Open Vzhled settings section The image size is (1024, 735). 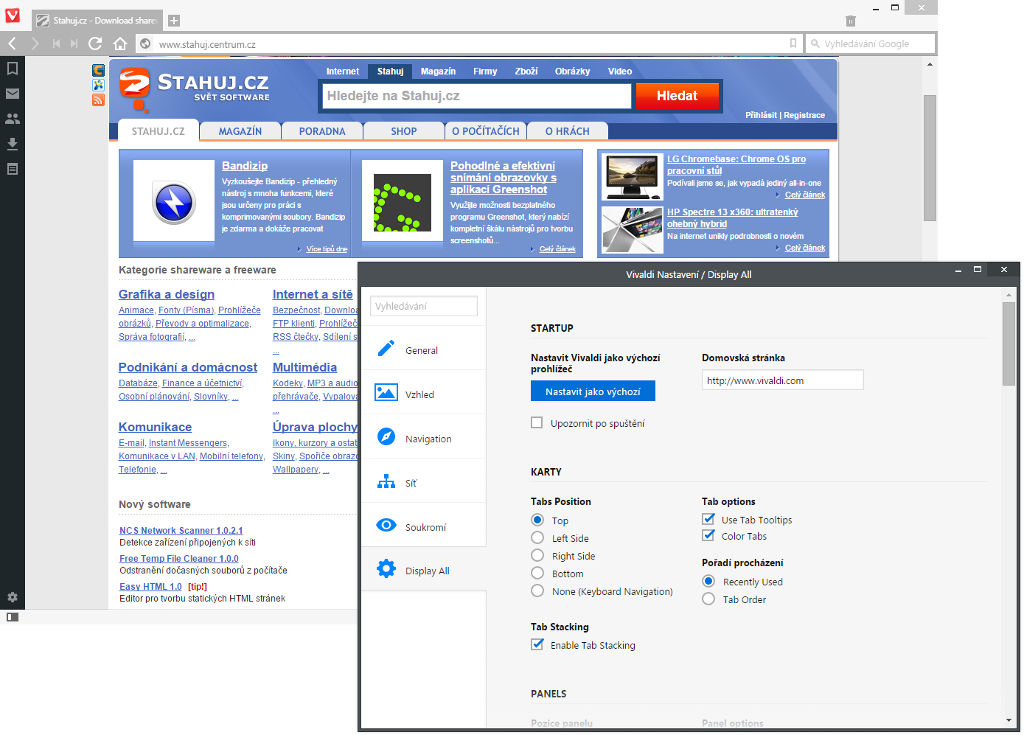coord(423,393)
